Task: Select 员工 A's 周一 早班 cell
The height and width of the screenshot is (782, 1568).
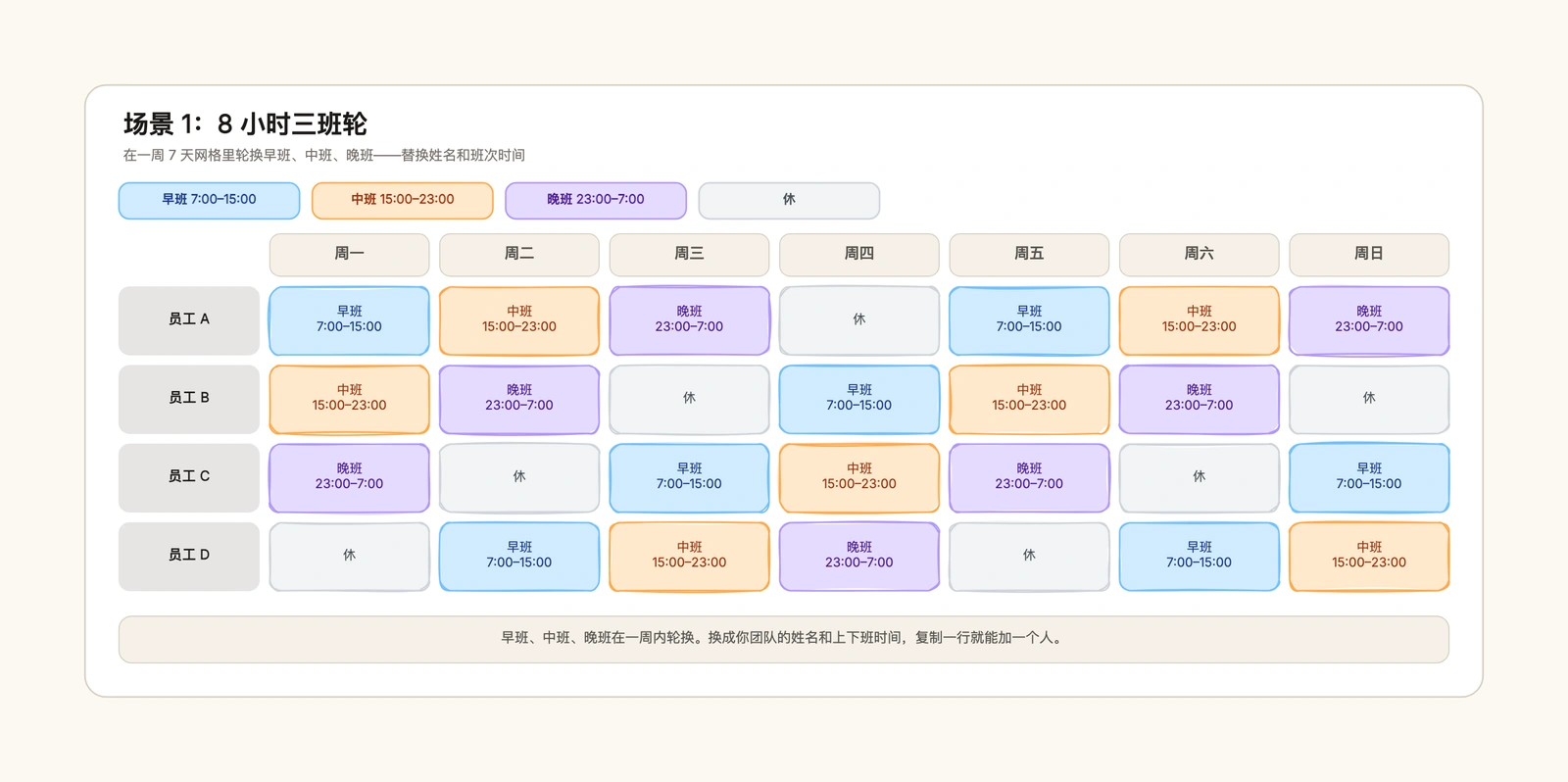Action: coord(349,319)
